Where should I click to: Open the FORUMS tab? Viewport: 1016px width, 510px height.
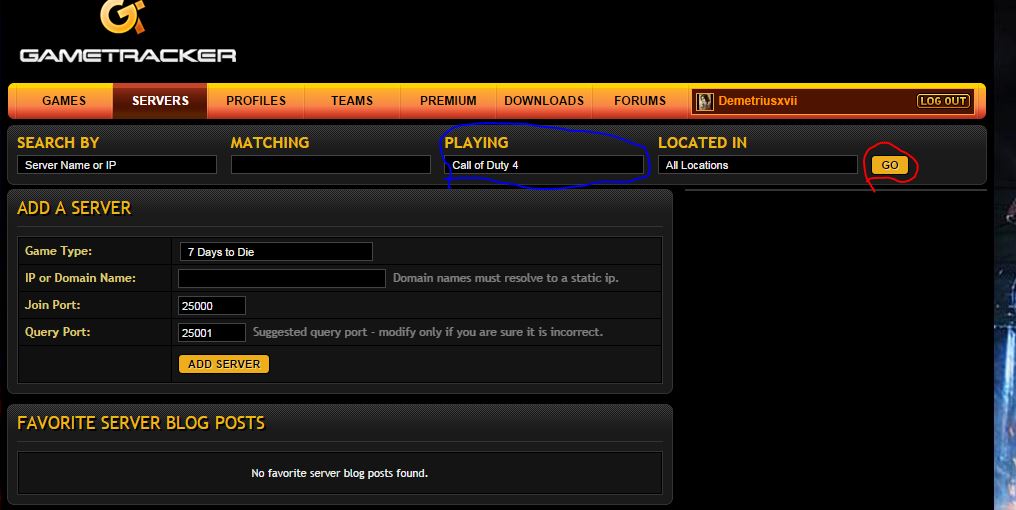(640, 100)
